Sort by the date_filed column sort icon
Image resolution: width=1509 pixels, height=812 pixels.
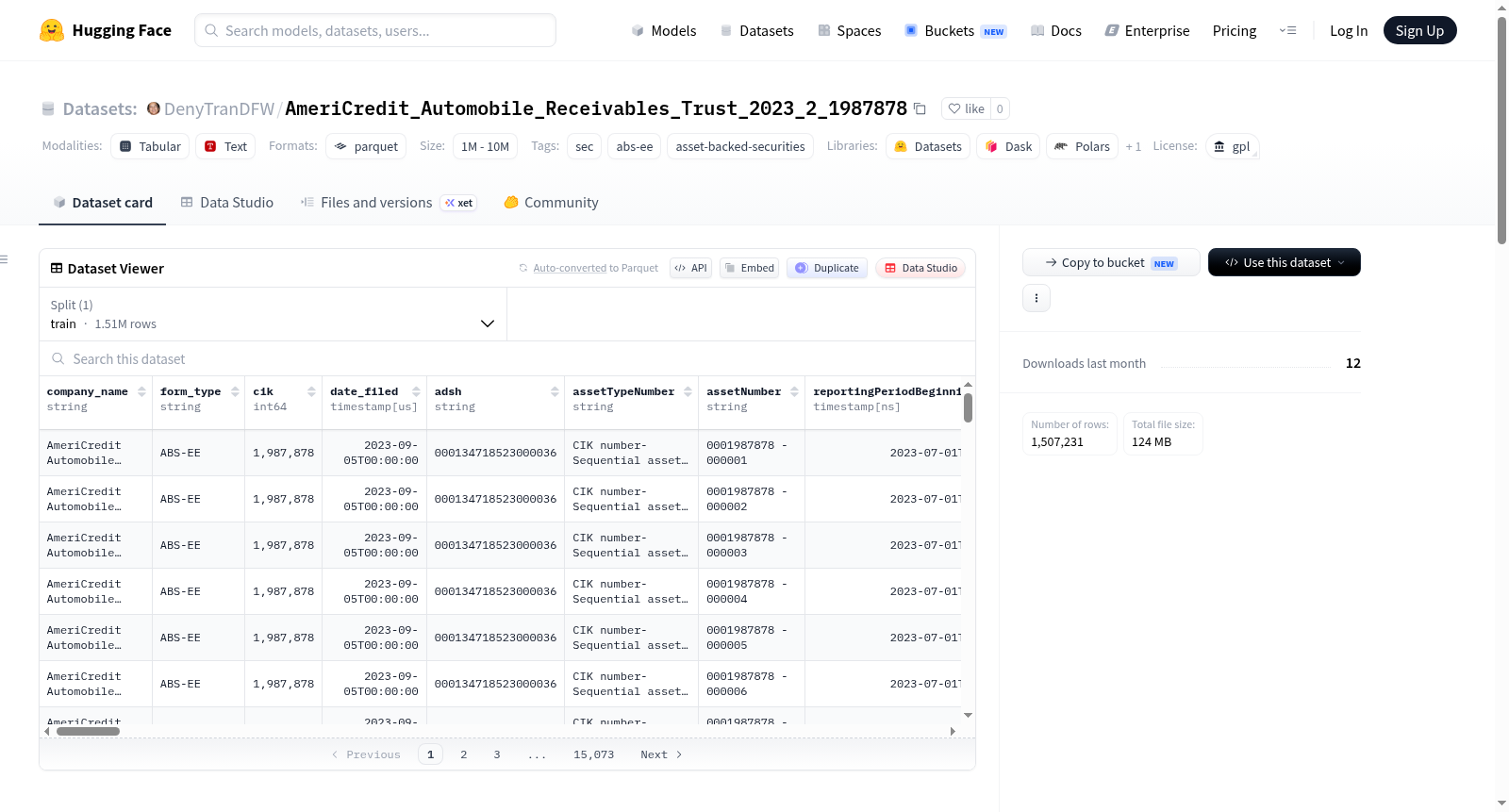(416, 391)
